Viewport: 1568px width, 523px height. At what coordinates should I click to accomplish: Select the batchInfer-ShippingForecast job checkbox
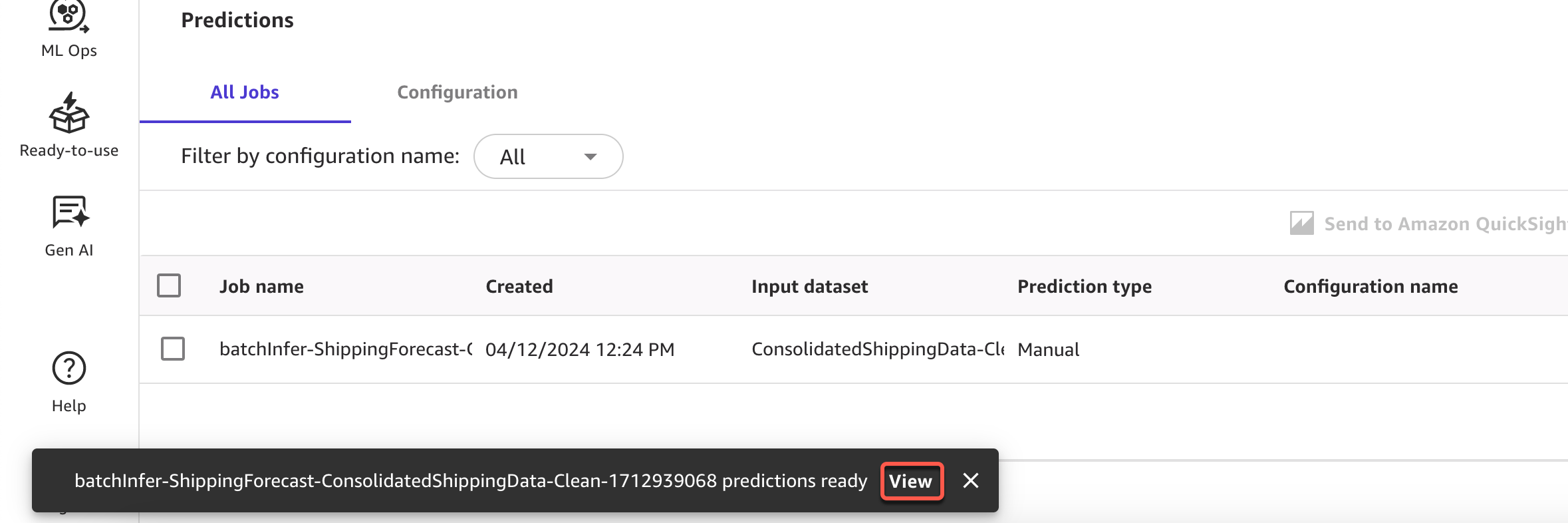[173, 349]
